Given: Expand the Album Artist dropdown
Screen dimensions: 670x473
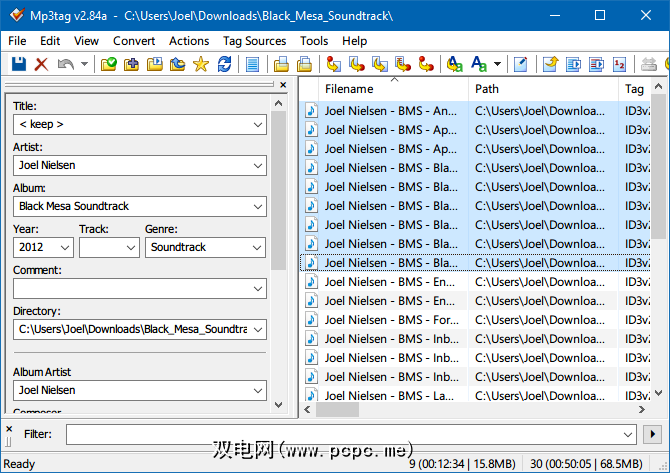Looking at the screenshot, I should (x=258, y=391).
